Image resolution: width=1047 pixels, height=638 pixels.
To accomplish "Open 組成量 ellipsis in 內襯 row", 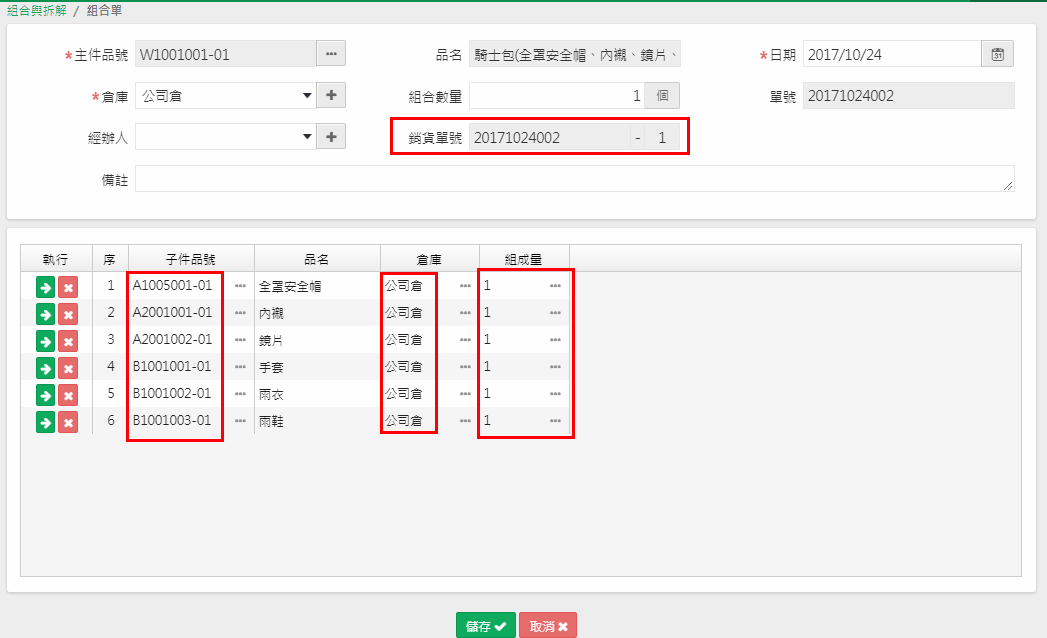I will [x=556, y=313].
